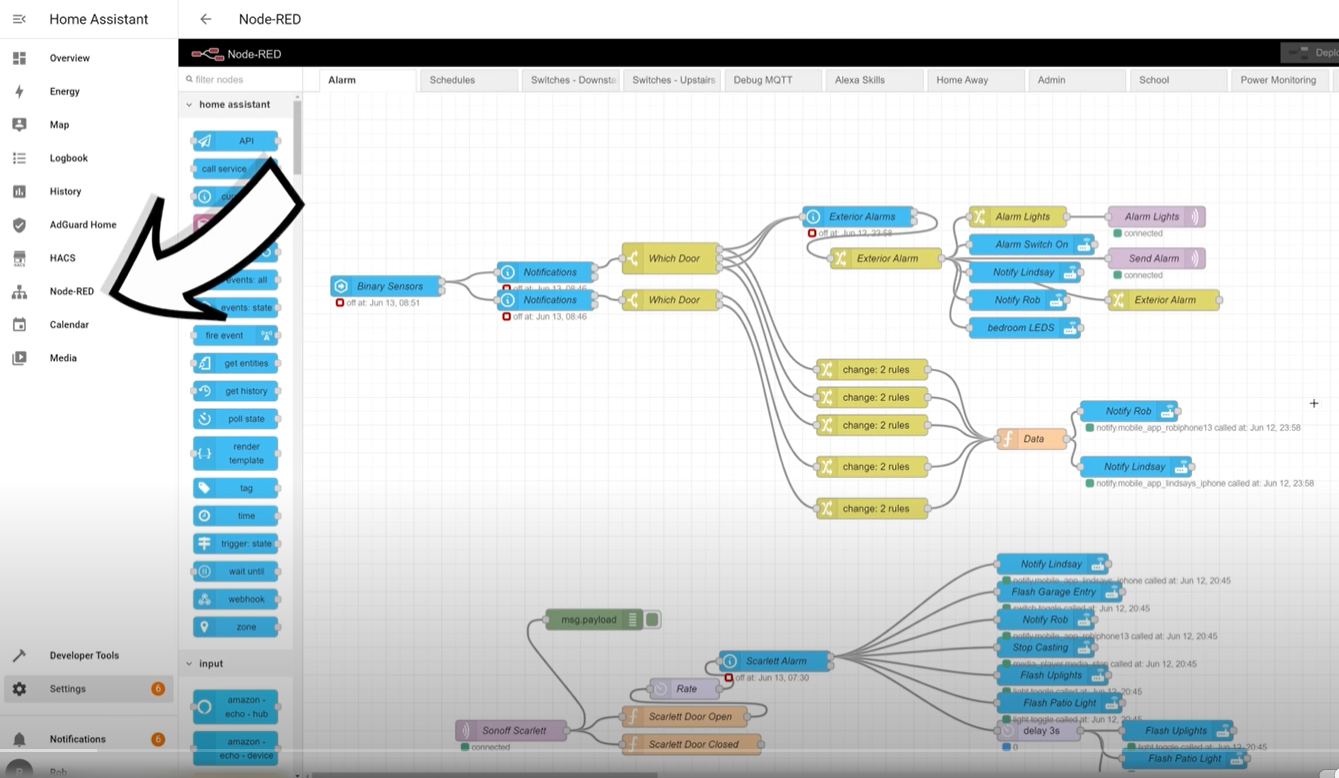Click the Exterior Alarms node

[x=858, y=216]
